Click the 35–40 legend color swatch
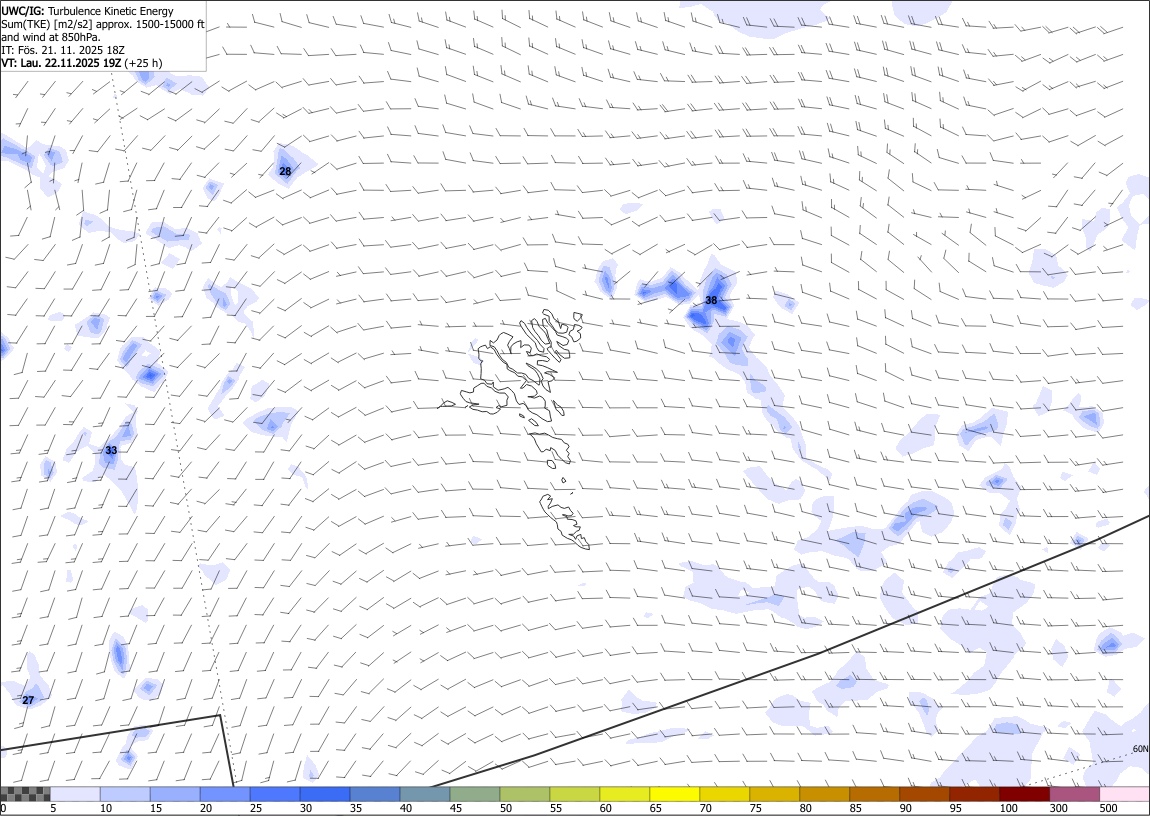The height and width of the screenshot is (816, 1150). (x=375, y=794)
